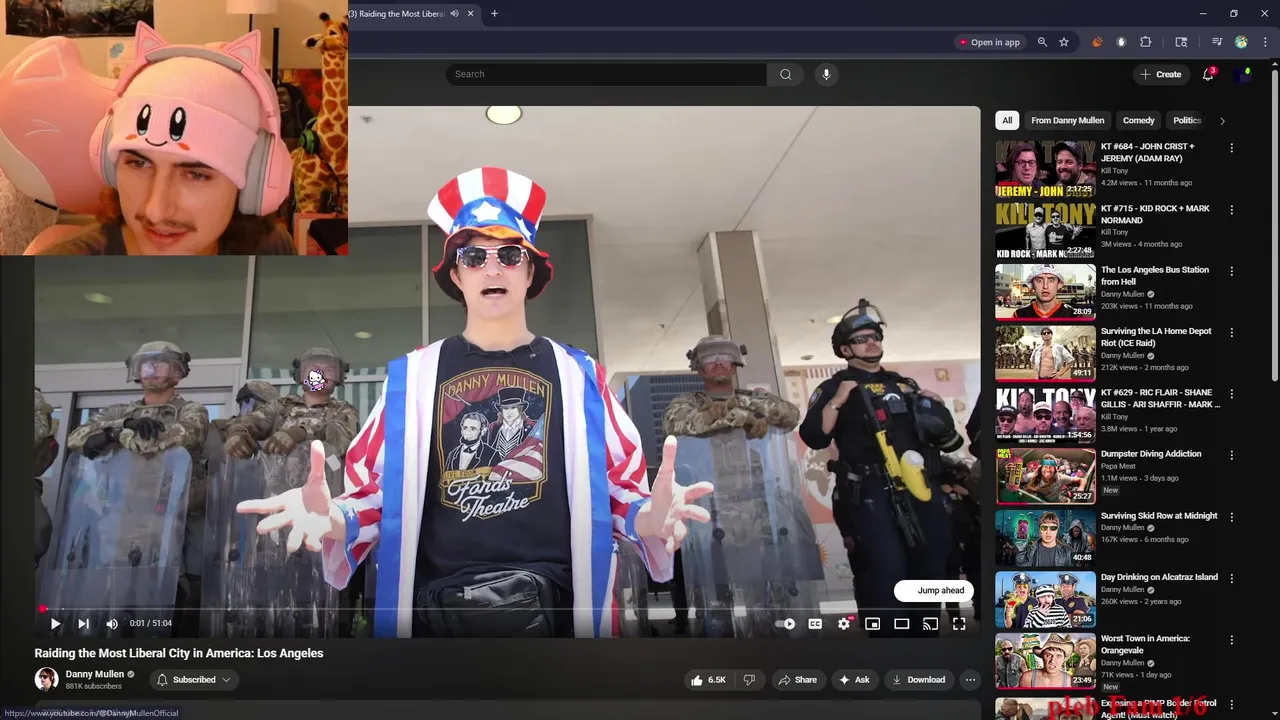The width and height of the screenshot is (1280, 720).
Task: Open the orange extension icon
Action: (1097, 42)
